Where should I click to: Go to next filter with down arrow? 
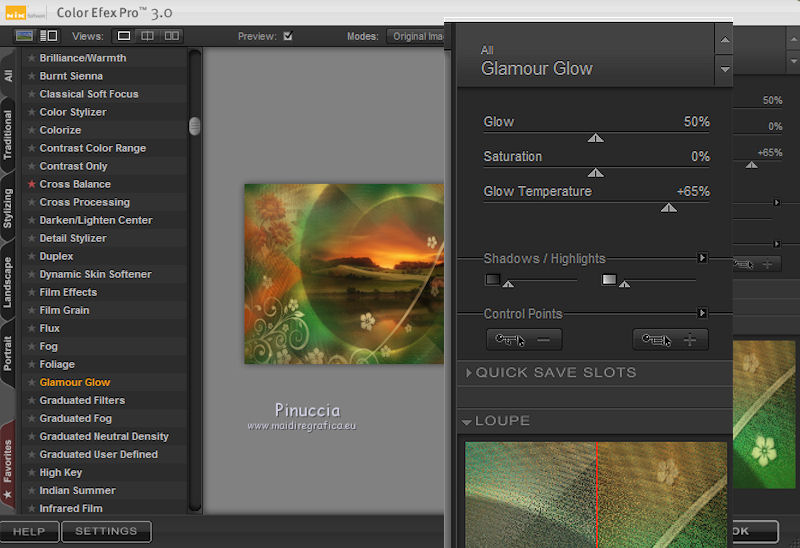click(724, 70)
